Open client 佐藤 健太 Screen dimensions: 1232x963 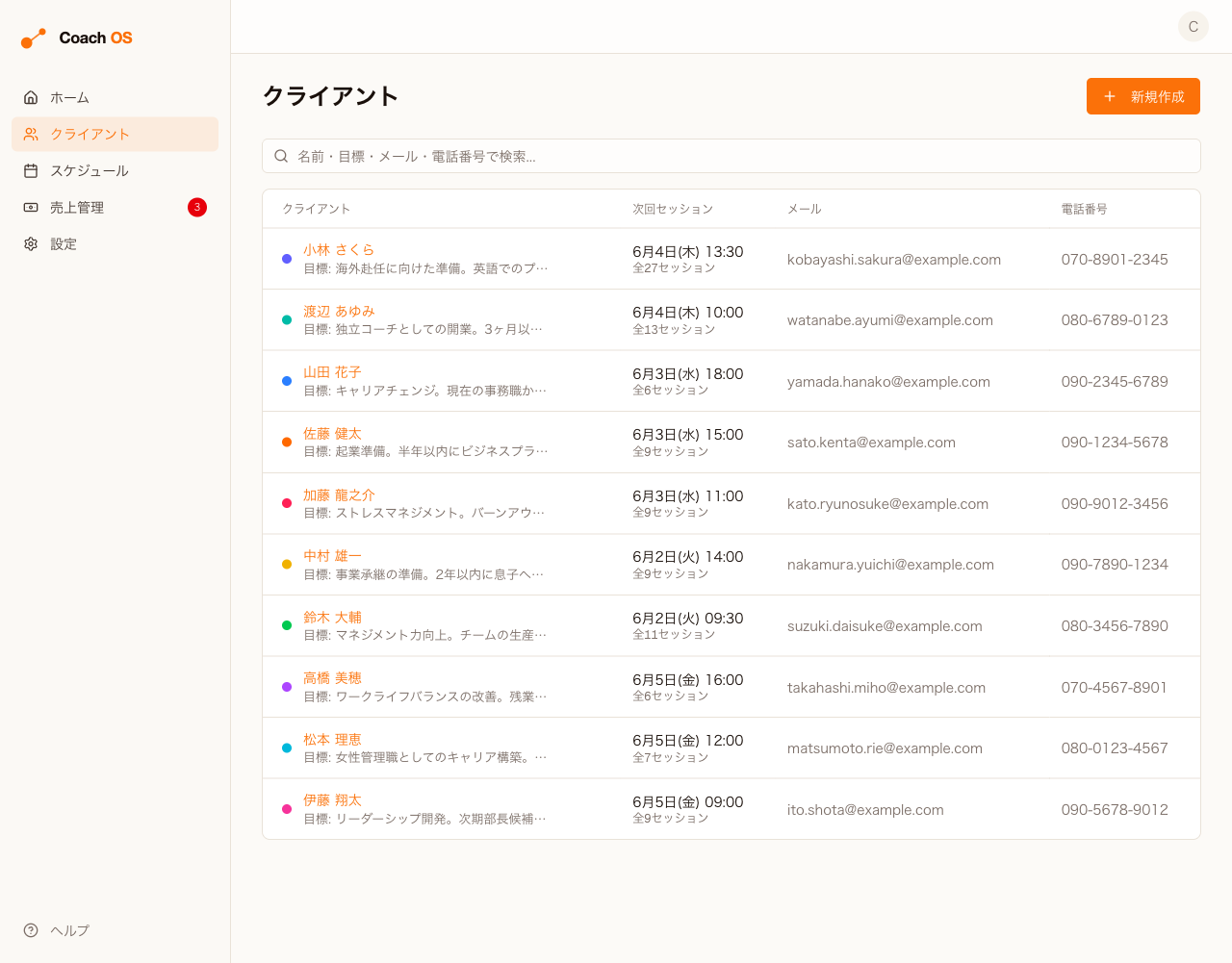click(x=332, y=434)
